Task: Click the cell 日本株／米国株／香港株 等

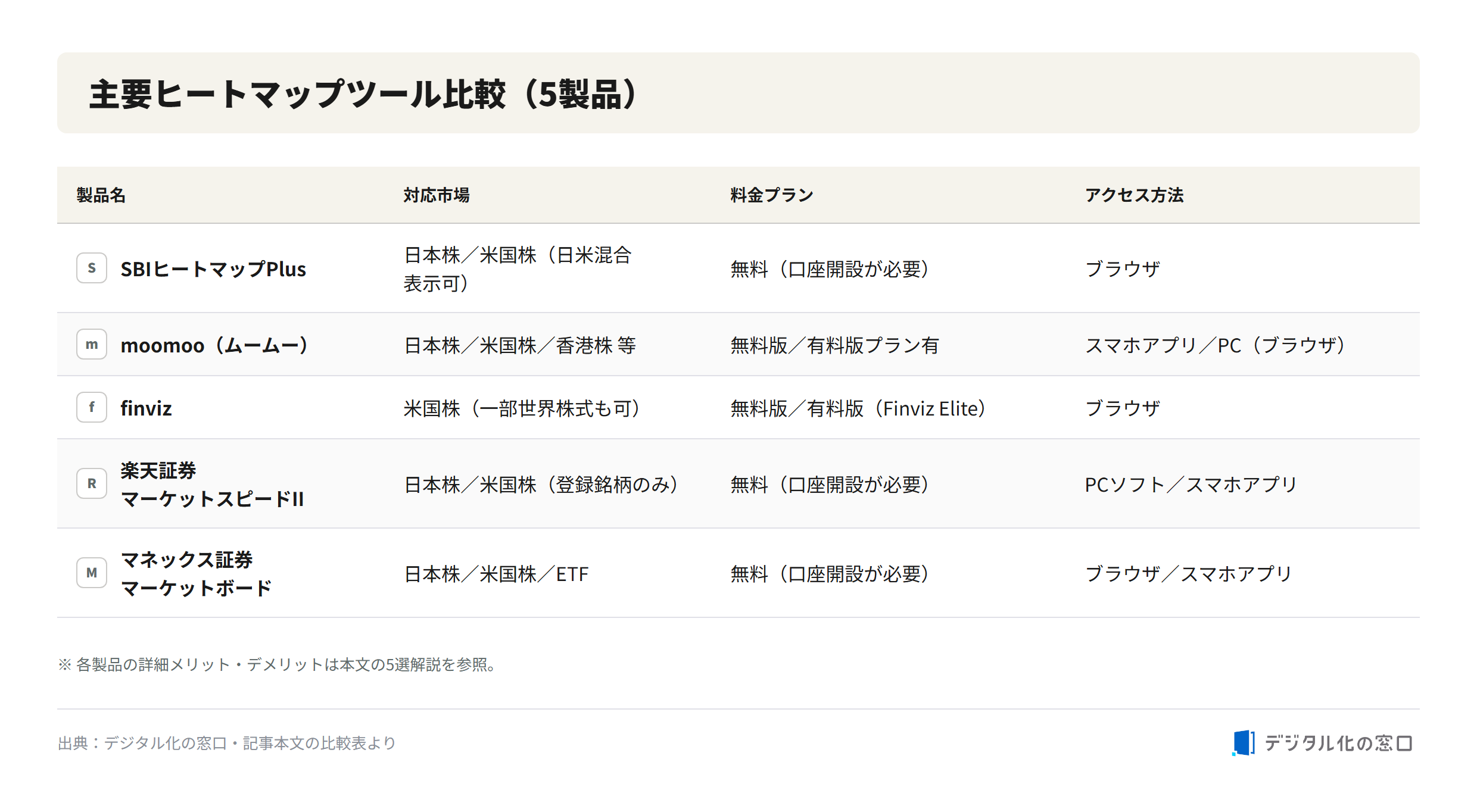Action: pos(520,345)
